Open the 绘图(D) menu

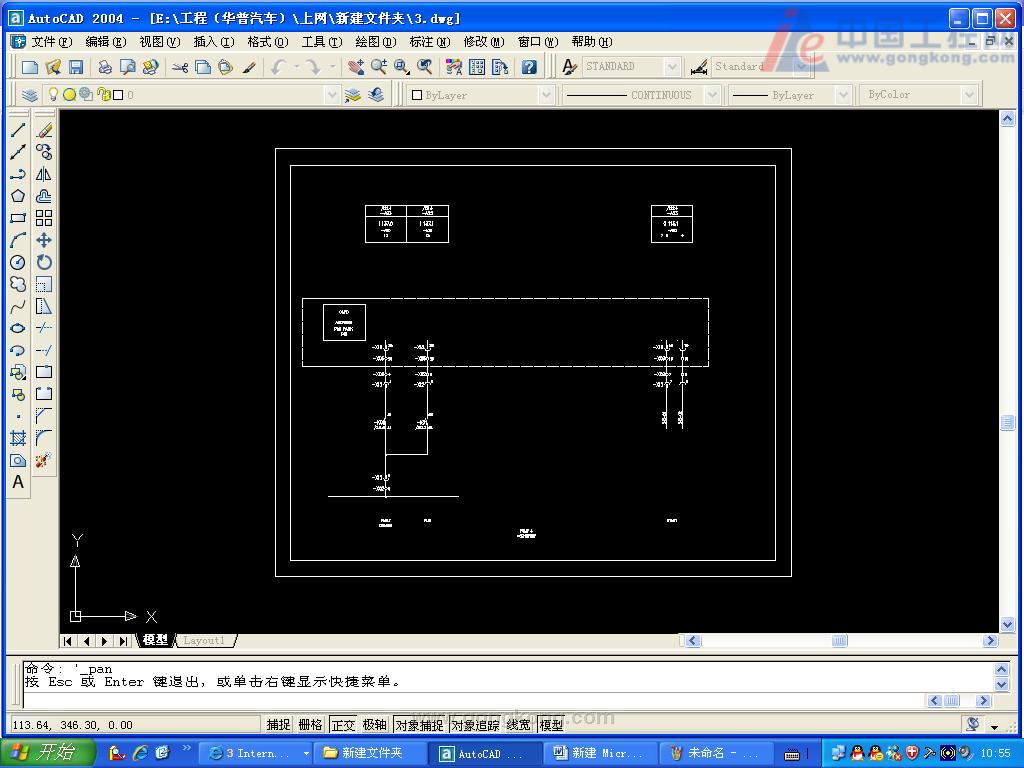376,42
